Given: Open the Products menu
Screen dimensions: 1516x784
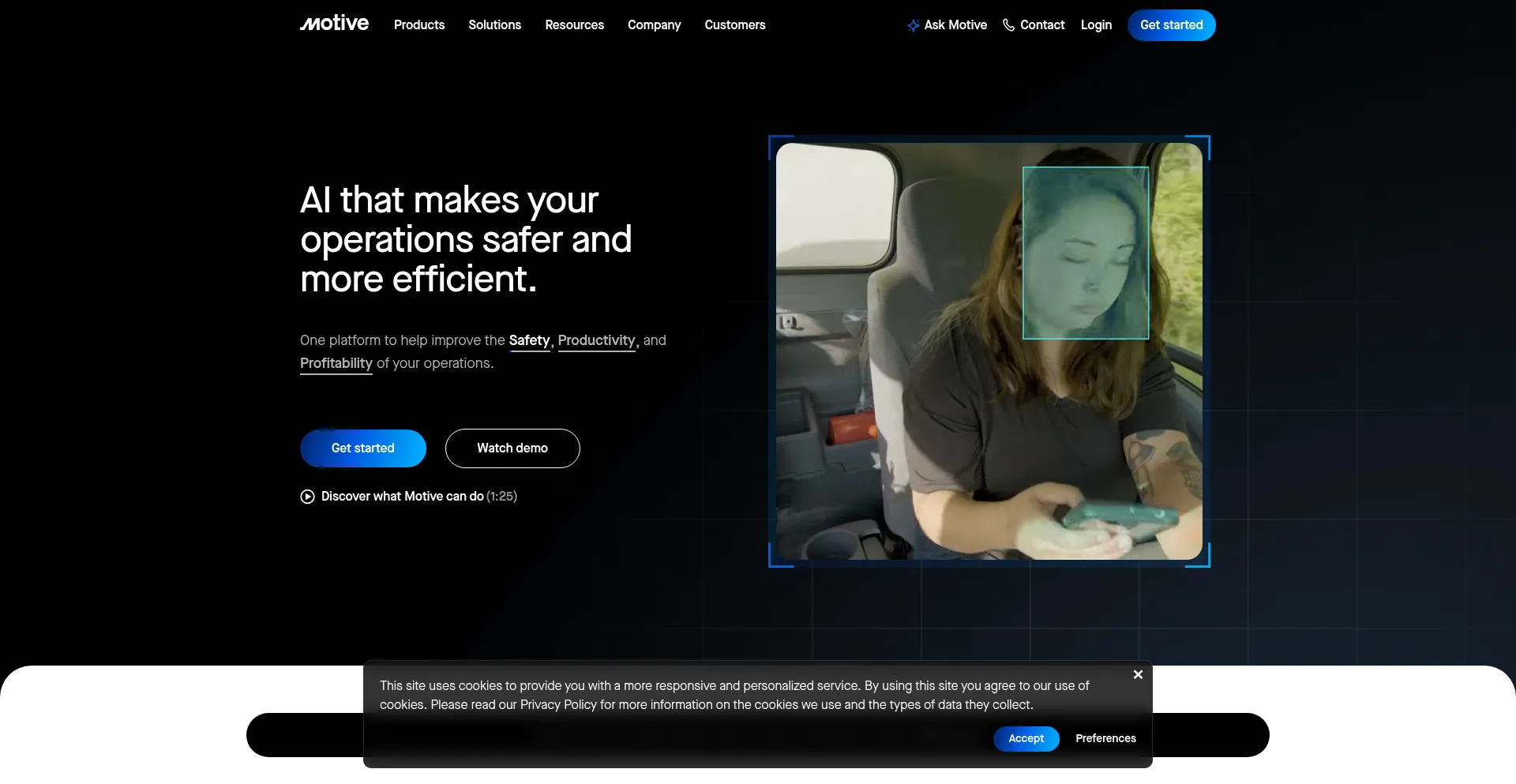Looking at the screenshot, I should 418,25.
